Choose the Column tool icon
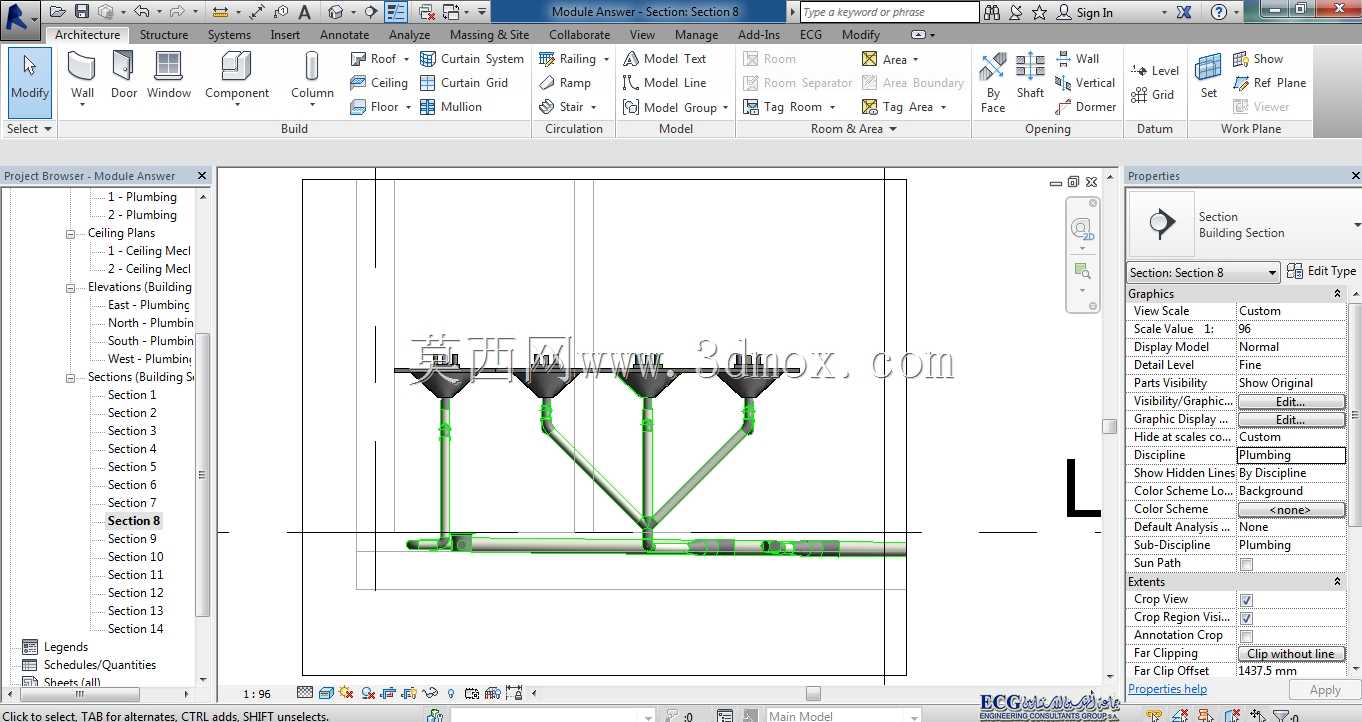1362x722 pixels. click(312, 67)
